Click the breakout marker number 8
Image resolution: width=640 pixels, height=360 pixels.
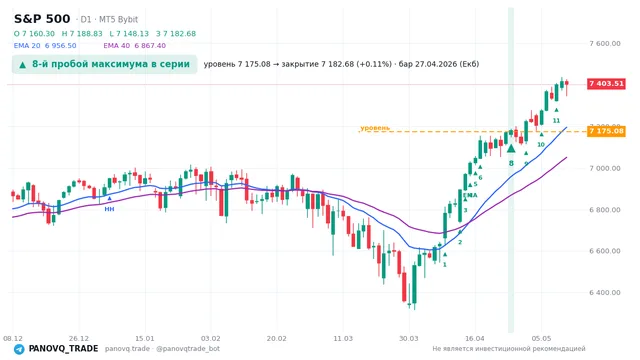coord(511,163)
